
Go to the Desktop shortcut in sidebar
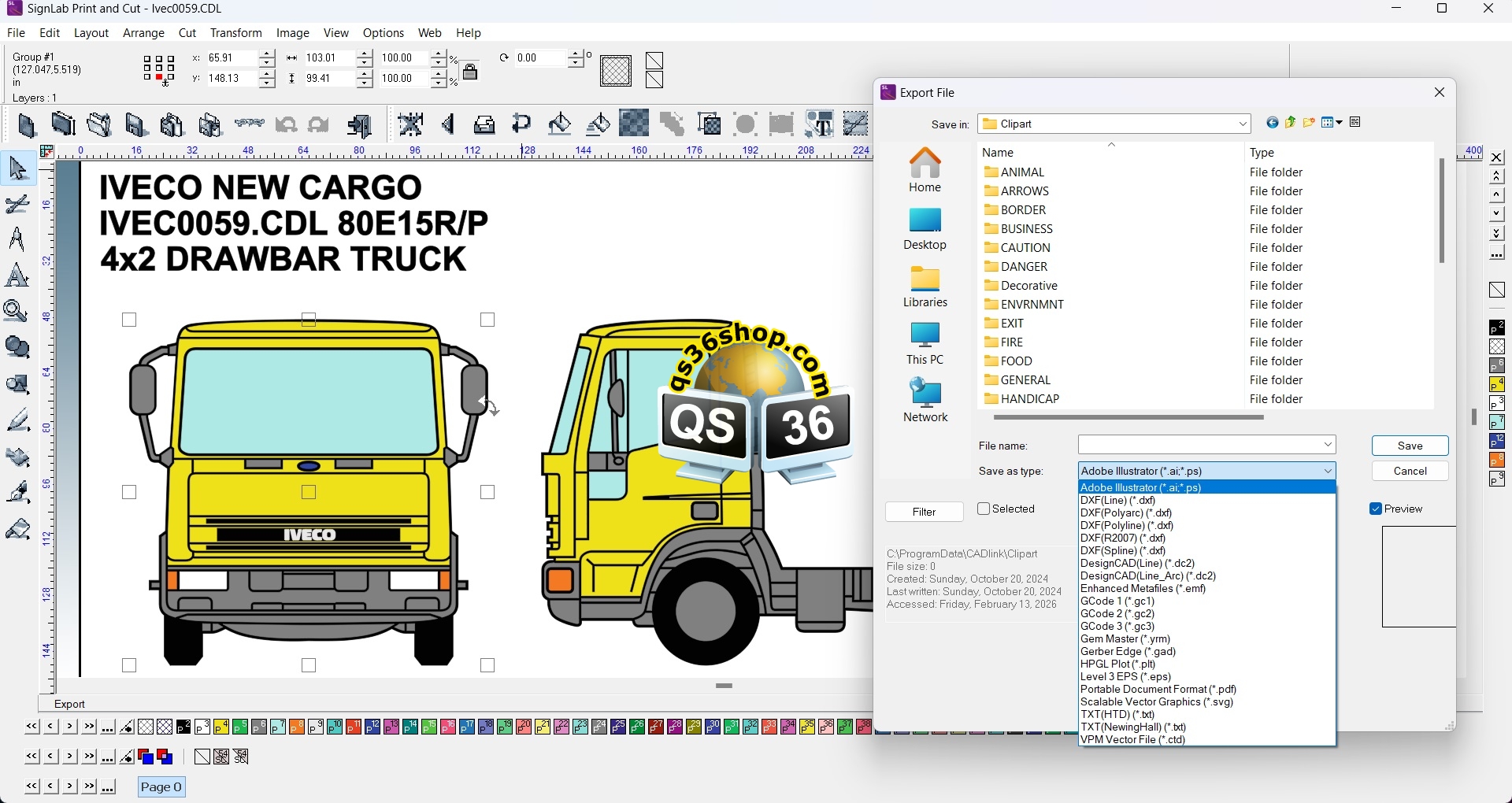point(925,229)
